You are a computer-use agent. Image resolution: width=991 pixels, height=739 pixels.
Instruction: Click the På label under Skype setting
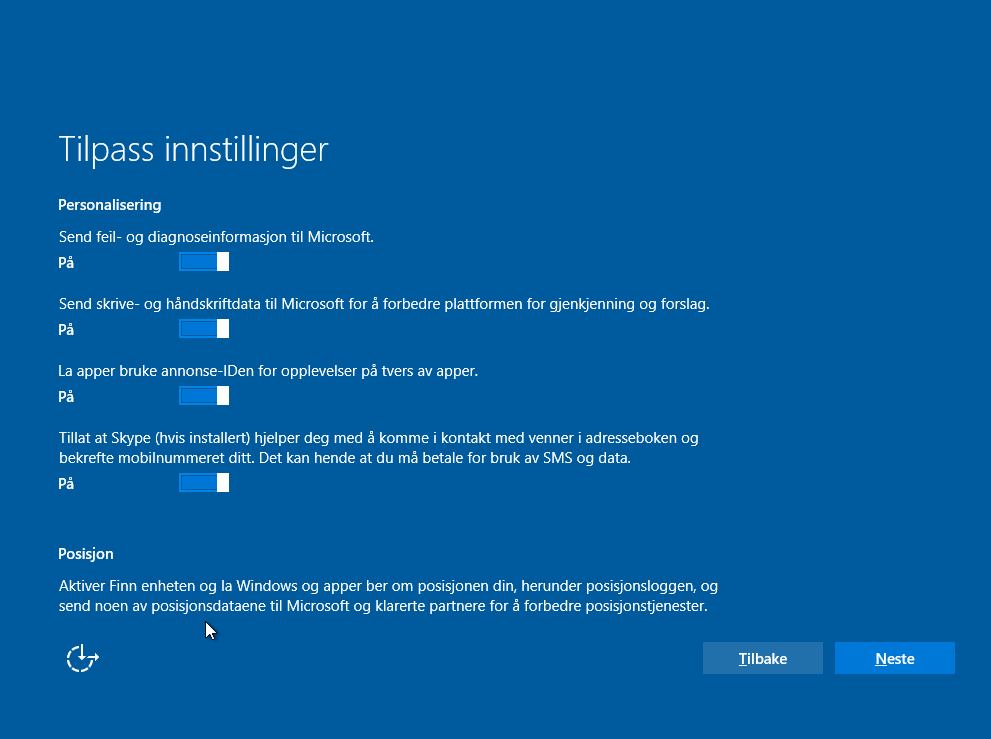pyautogui.click(x=66, y=484)
